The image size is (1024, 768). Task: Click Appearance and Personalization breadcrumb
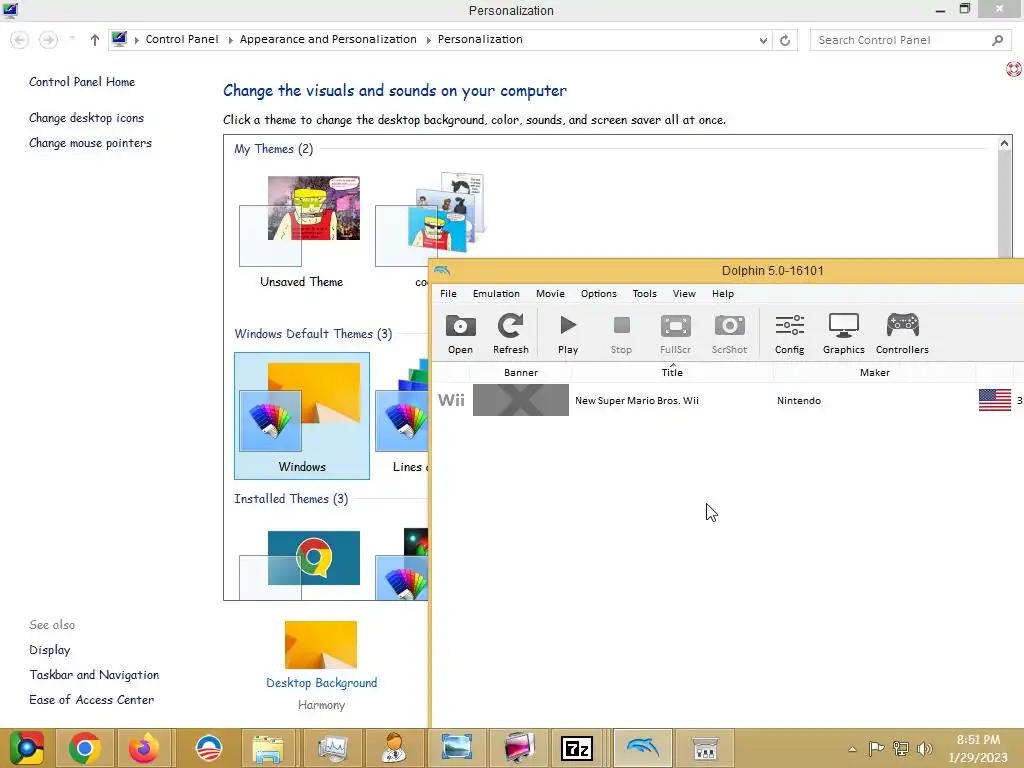[328, 39]
